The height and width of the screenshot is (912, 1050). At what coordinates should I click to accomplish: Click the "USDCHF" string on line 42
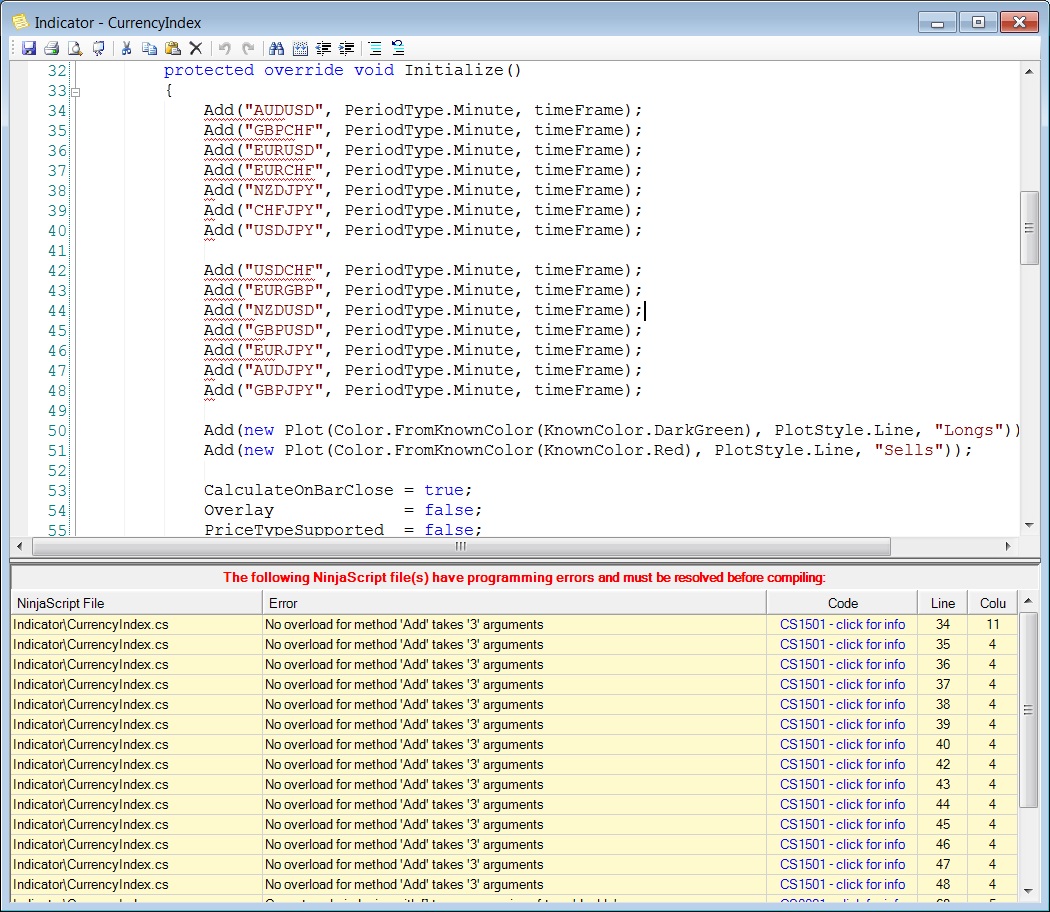[x=284, y=271]
